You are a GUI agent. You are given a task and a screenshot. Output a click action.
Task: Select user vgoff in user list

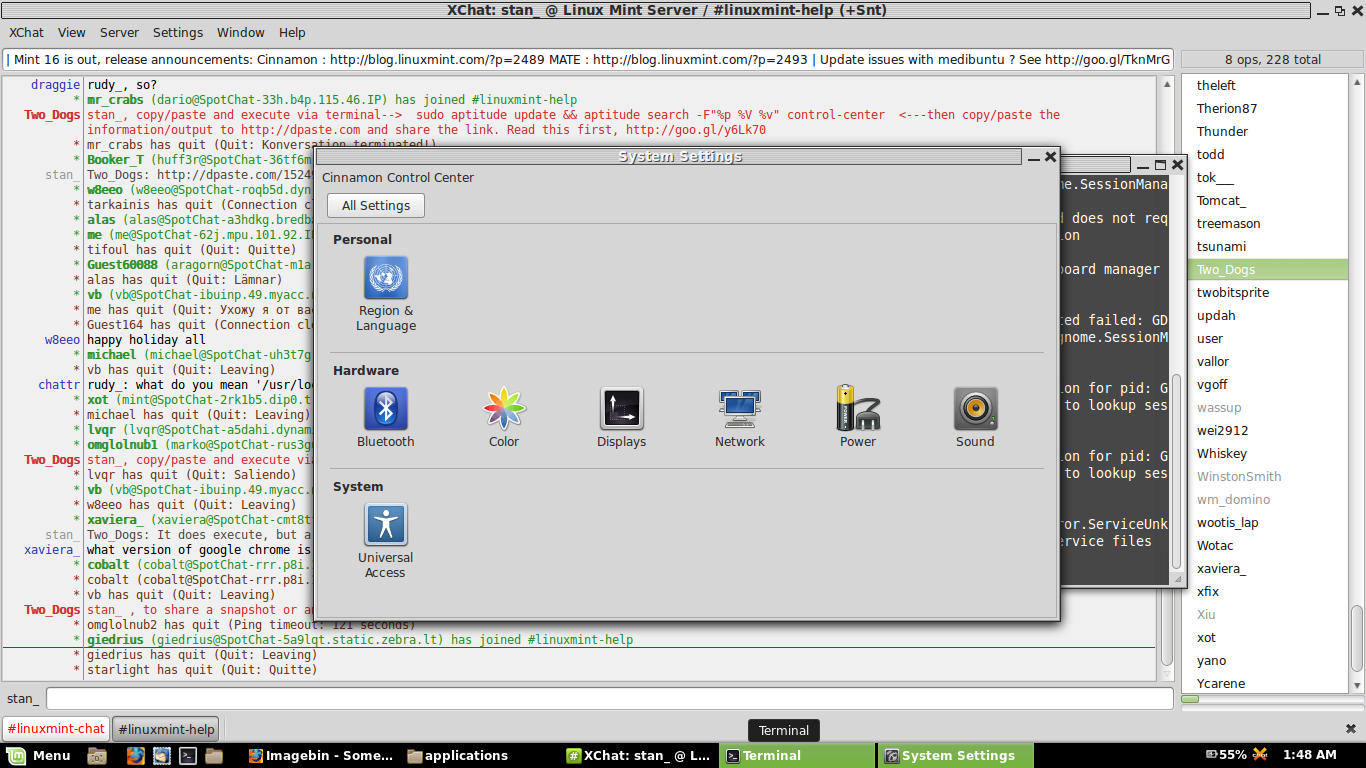(1212, 384)
